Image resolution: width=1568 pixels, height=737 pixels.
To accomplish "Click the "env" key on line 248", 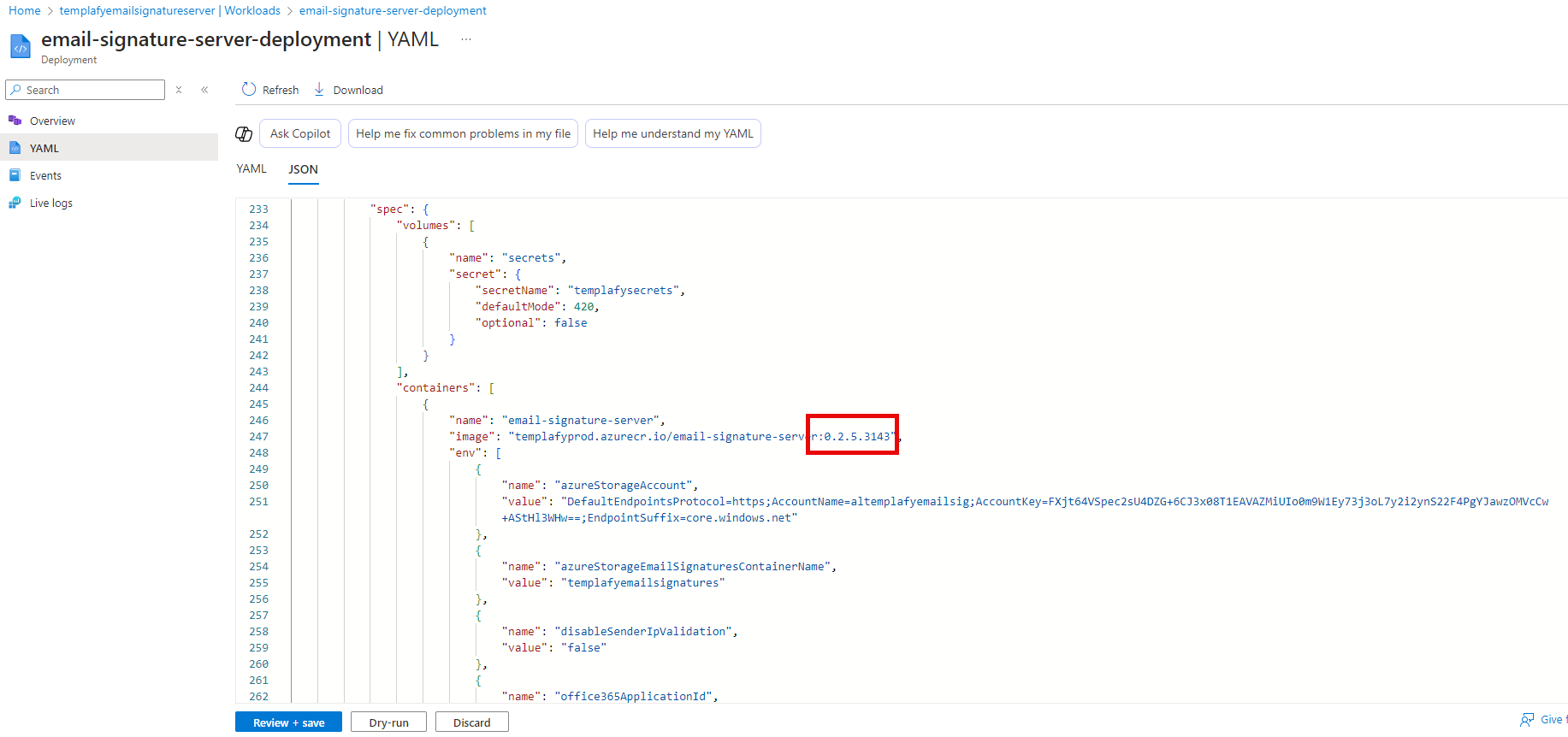I will click(x=465, y=452).
